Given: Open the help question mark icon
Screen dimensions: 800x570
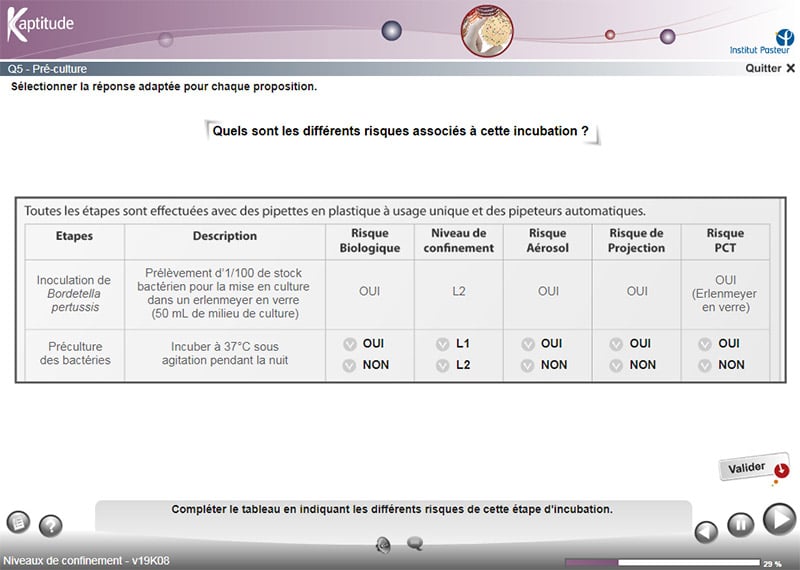Looking at the screenshot, I should pos(50,525).
